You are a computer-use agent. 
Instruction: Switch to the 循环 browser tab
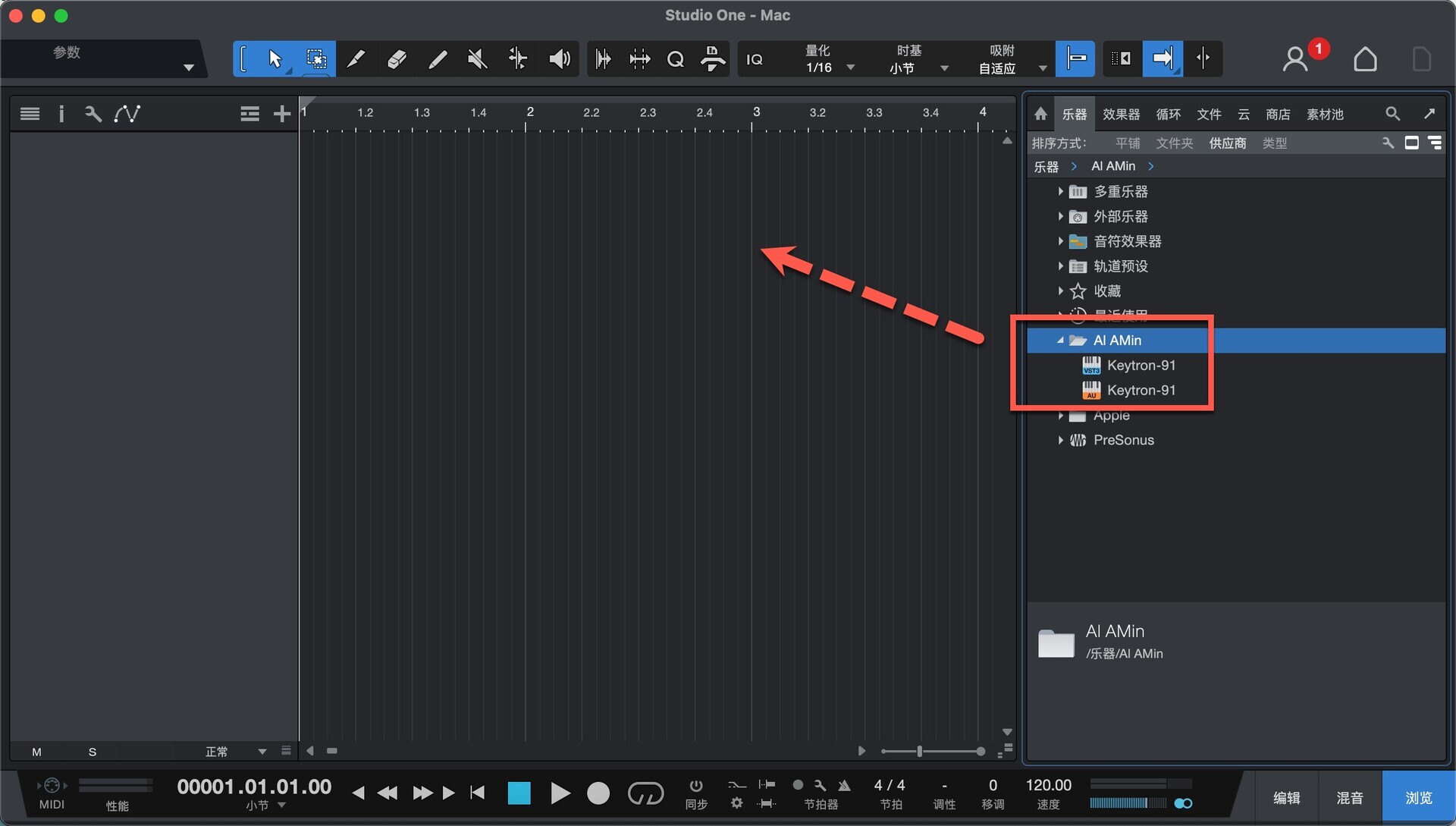1168,114
